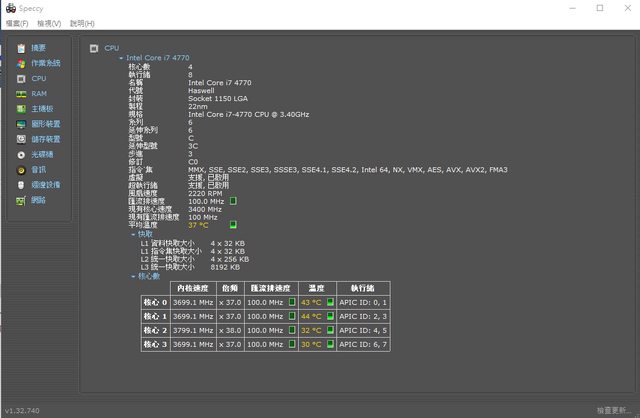This screenshot has height=418, width=640.
Task: Select 儲存裝置 storage in sidebar
Action: pyautogui.click(x=45, y=139)
